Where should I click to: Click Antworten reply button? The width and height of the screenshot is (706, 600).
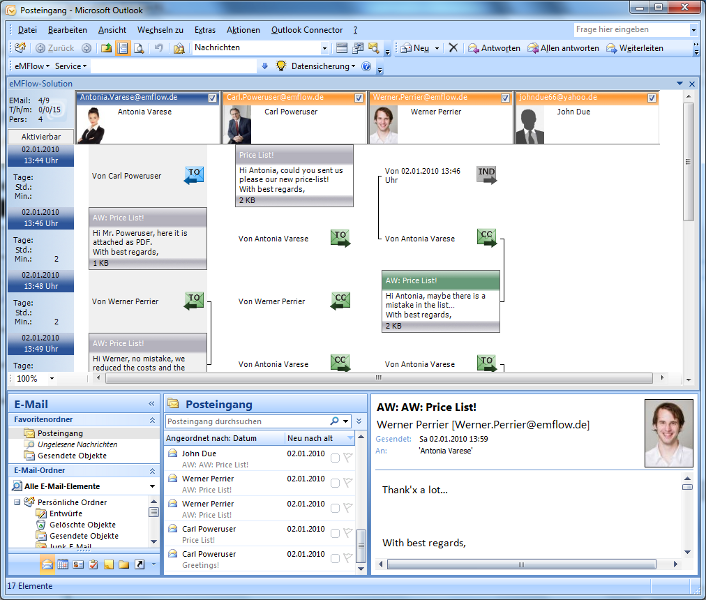click(494, 48)
